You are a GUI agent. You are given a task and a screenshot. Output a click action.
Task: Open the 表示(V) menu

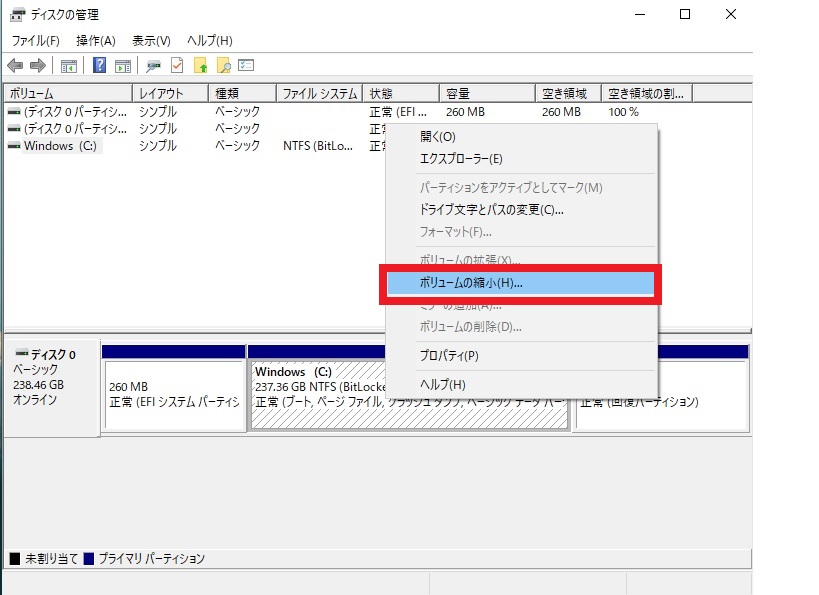coord(151,40)
